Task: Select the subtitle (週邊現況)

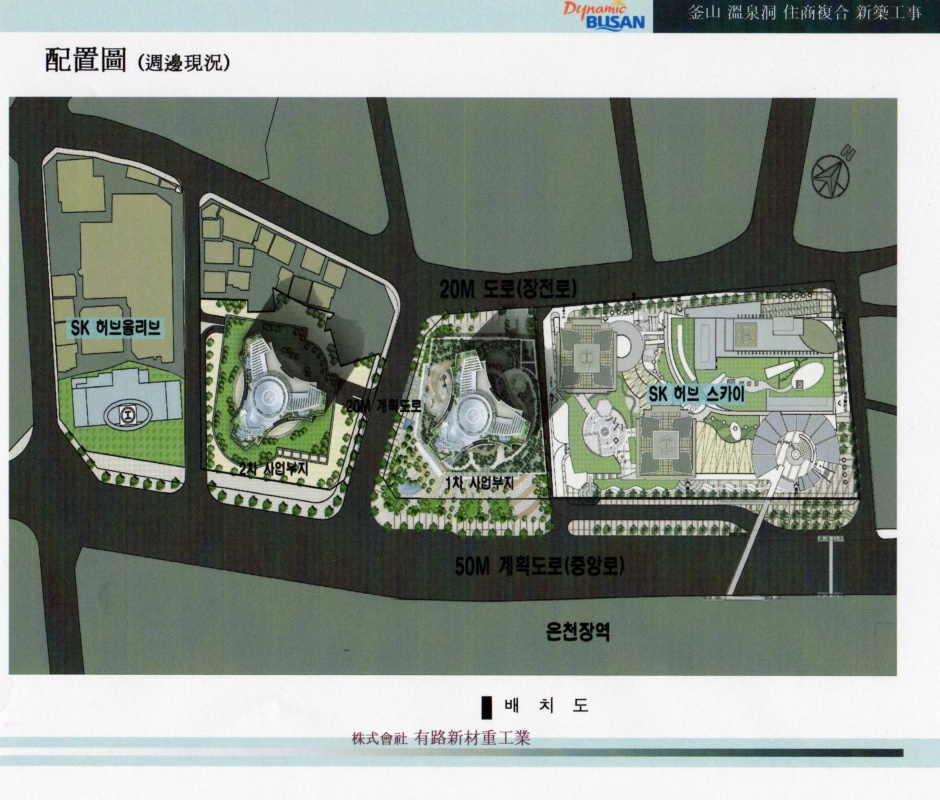Action: coord(183,62)
